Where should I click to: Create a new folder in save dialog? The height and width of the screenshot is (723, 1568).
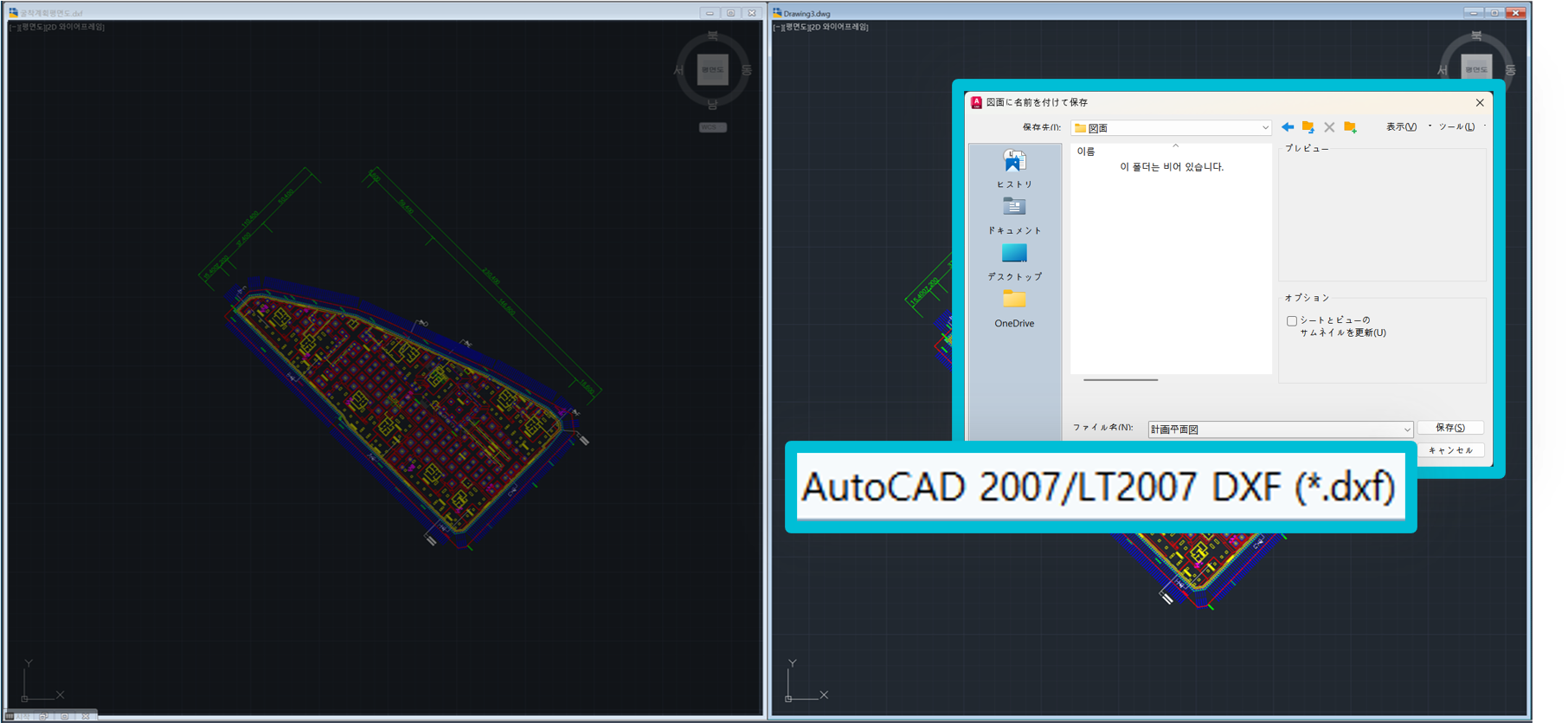tap(1350, 127)
